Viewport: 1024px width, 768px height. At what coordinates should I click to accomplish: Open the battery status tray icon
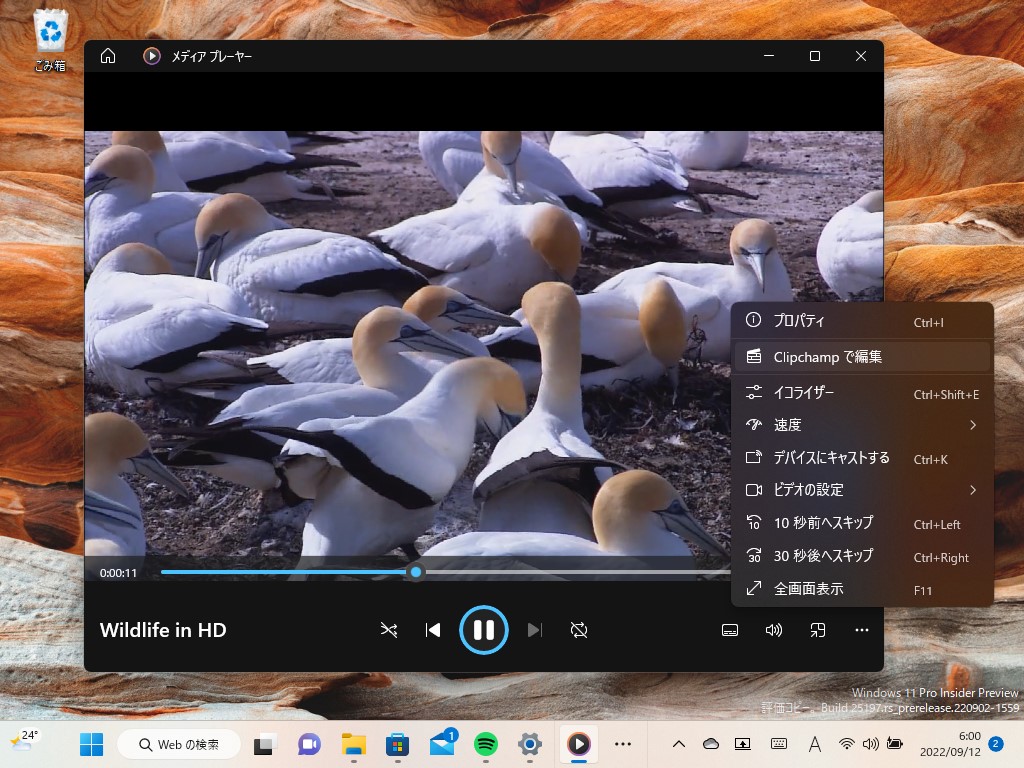[895, 744]
